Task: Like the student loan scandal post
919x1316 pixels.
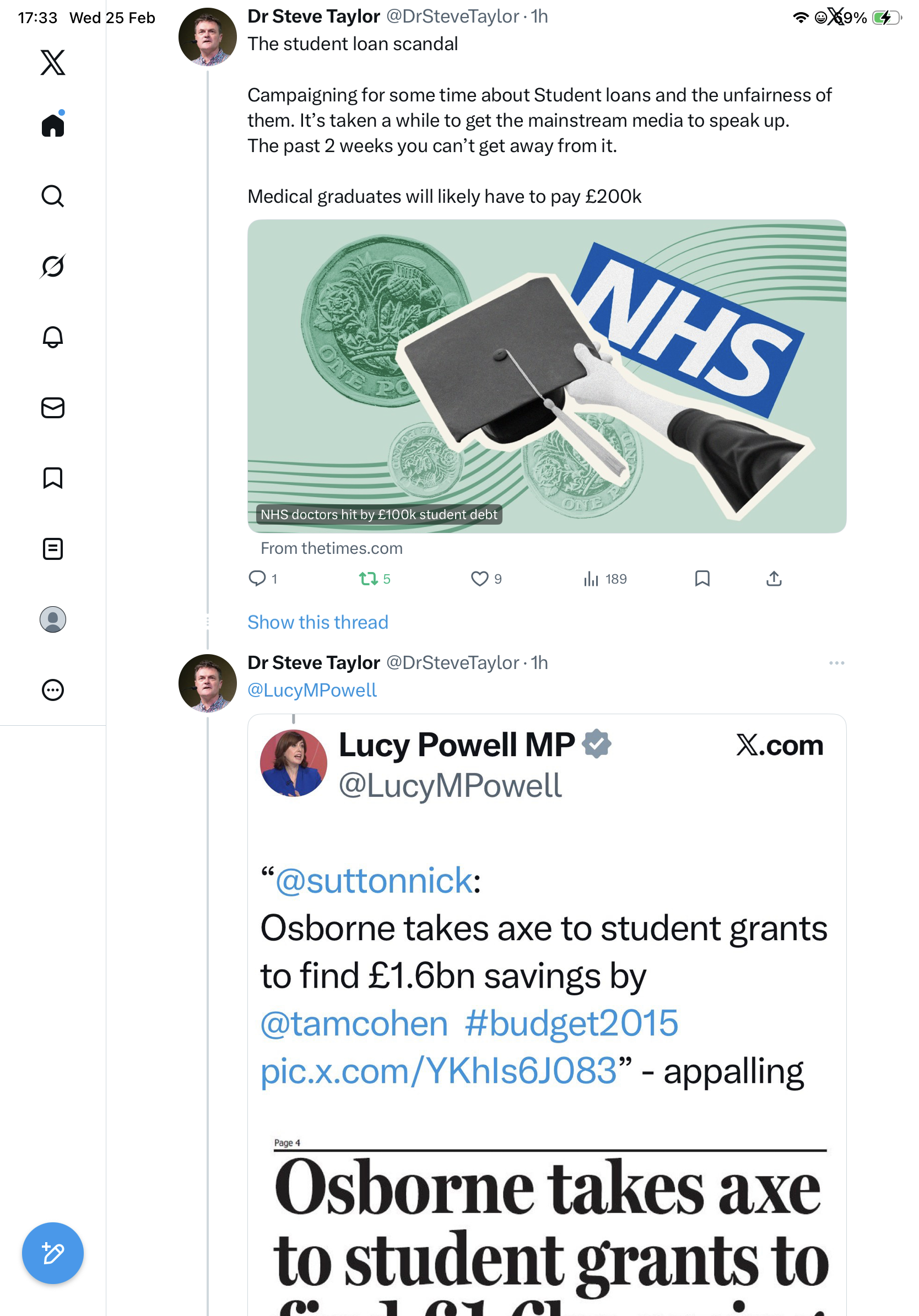Action: click(x=479, y=579)
